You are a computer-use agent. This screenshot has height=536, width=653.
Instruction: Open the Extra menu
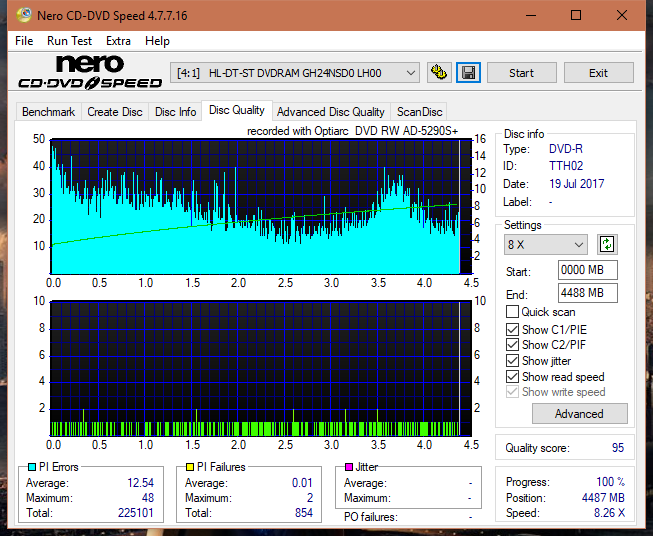click(x=118, y=41)
